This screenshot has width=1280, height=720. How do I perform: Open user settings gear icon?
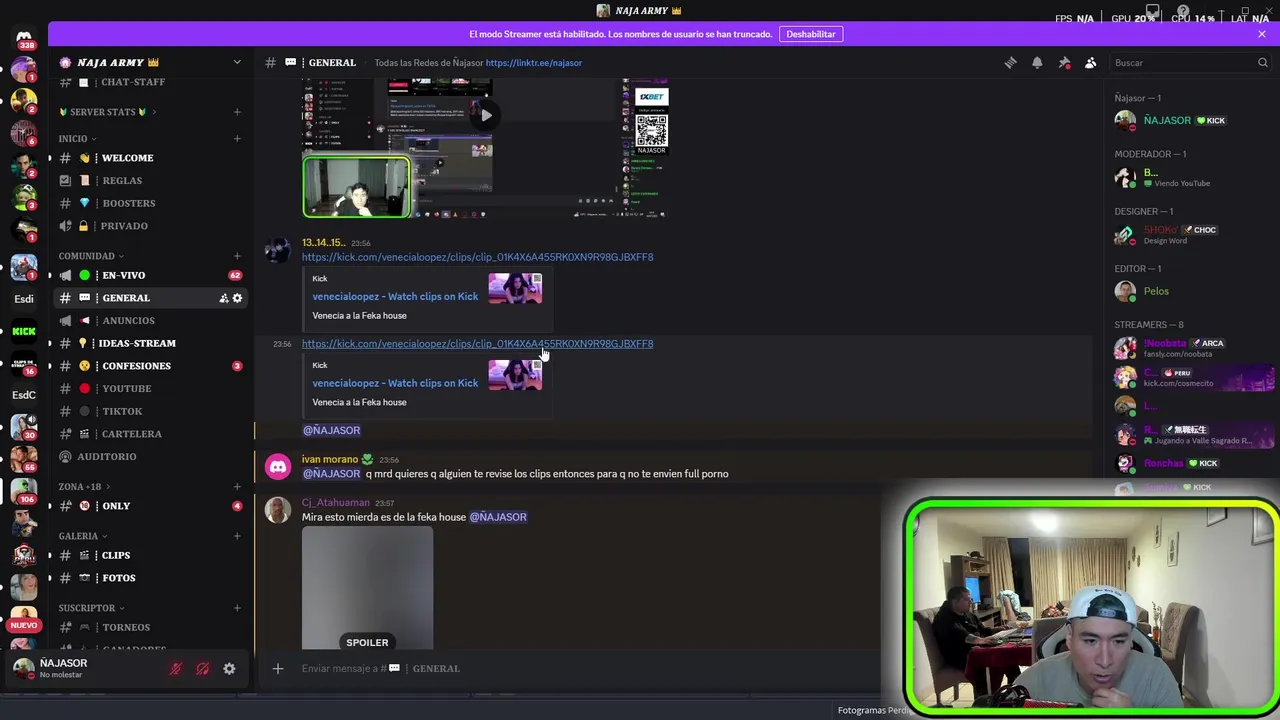229,668
